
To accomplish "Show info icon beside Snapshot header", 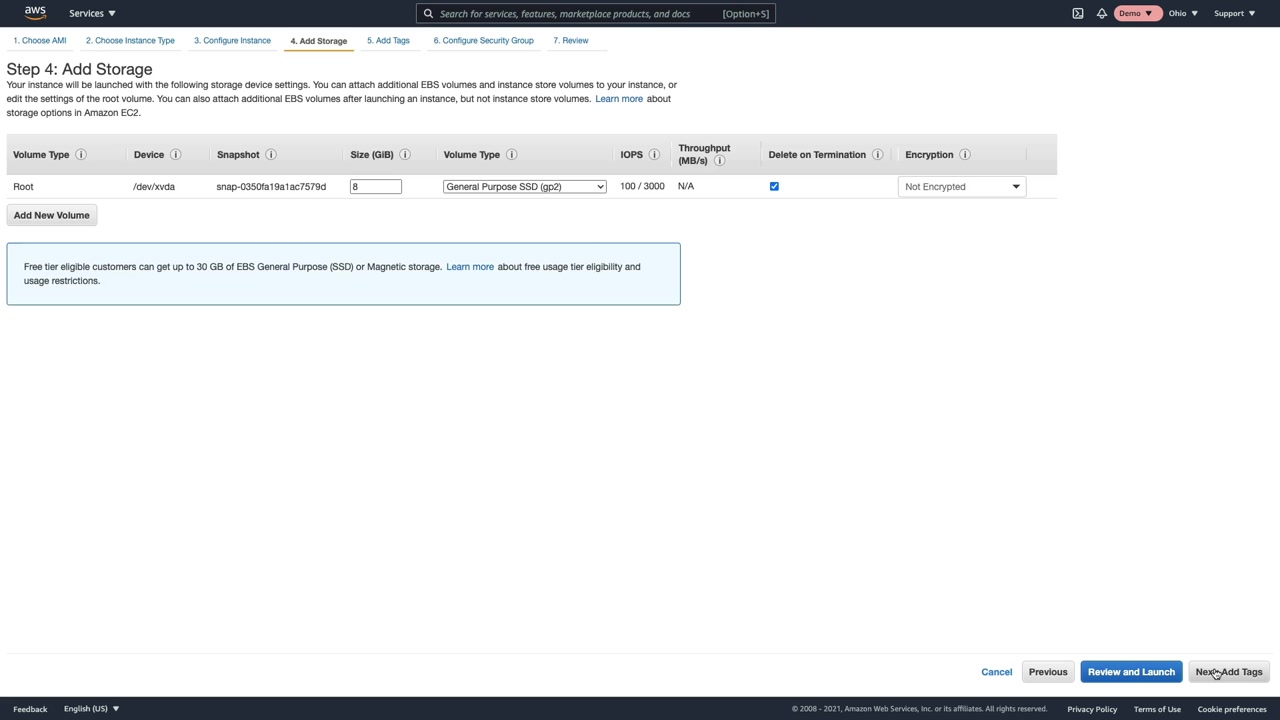I will point(270,155).
